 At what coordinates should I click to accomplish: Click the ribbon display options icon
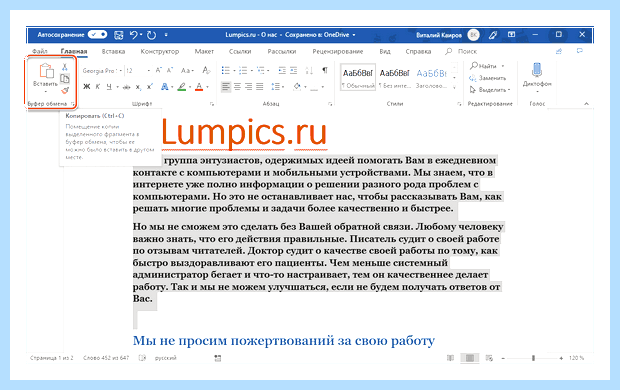pyautogui.click(x=511, y=35)
